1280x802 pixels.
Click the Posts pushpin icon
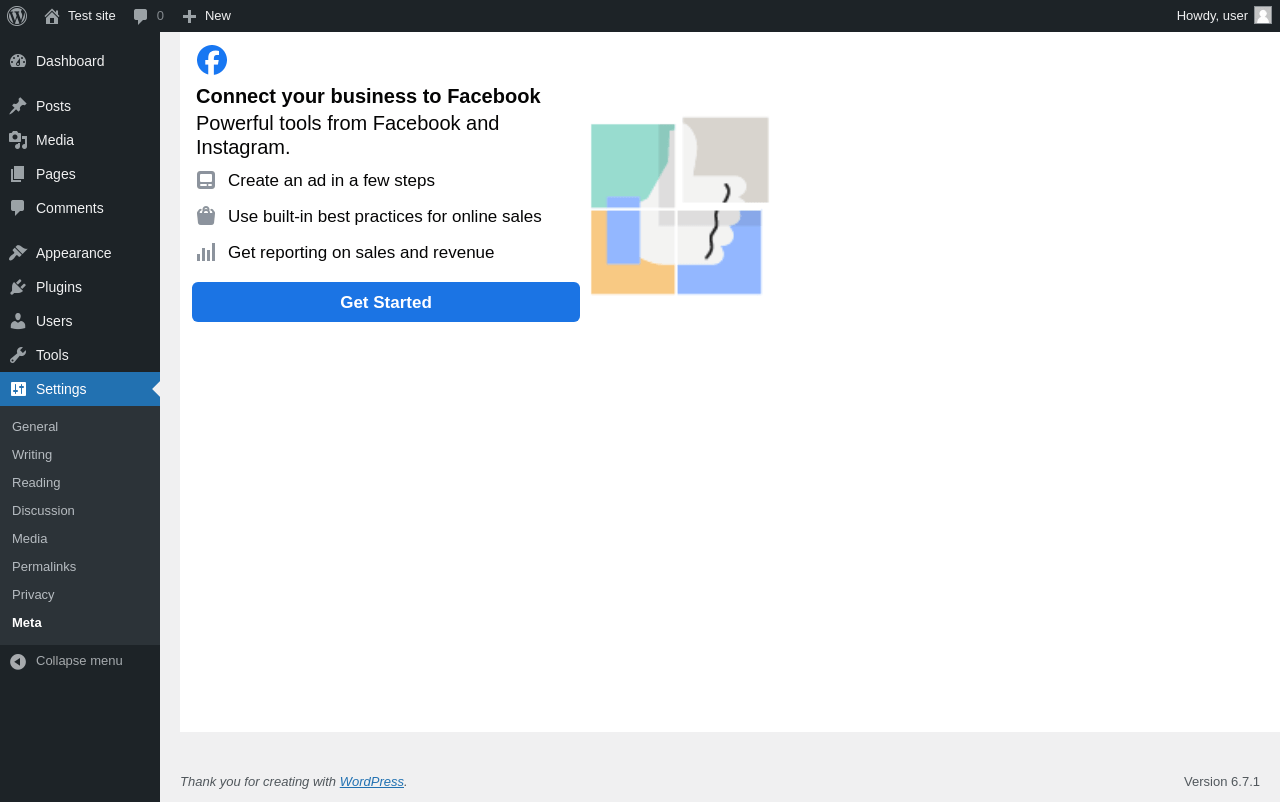[x=18, y=106]
